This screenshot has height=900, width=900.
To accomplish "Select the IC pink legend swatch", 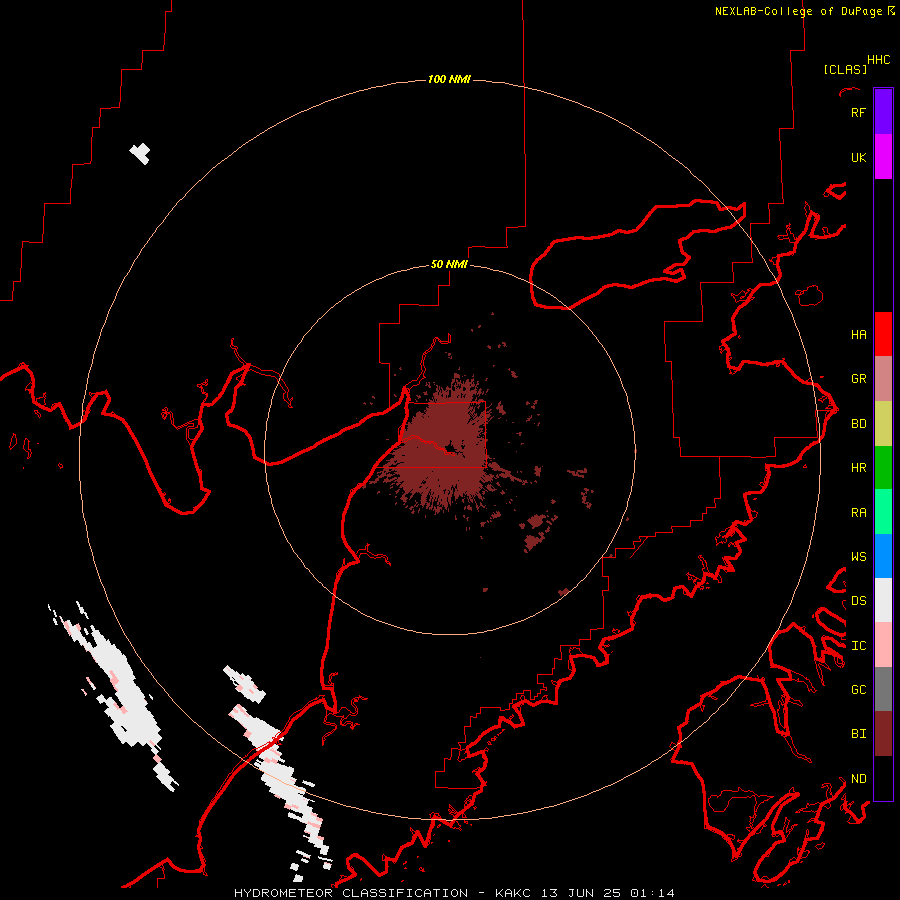I will pyautogui.click(x=883, y=645).
